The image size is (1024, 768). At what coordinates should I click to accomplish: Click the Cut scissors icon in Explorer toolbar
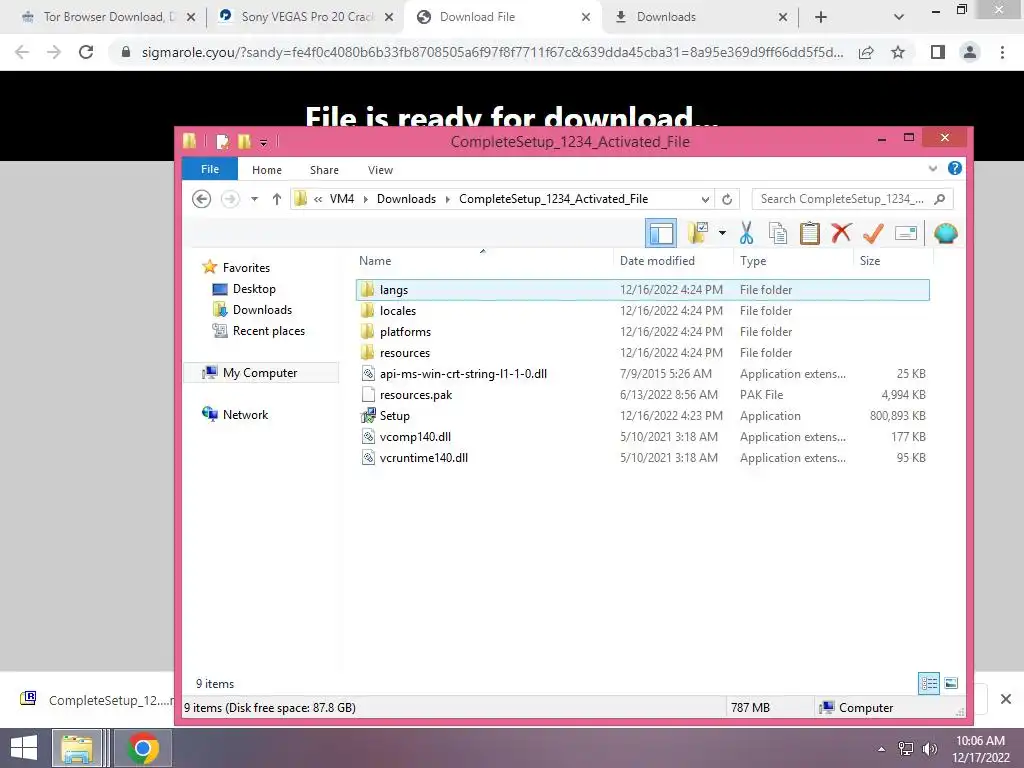pos(746,233)
